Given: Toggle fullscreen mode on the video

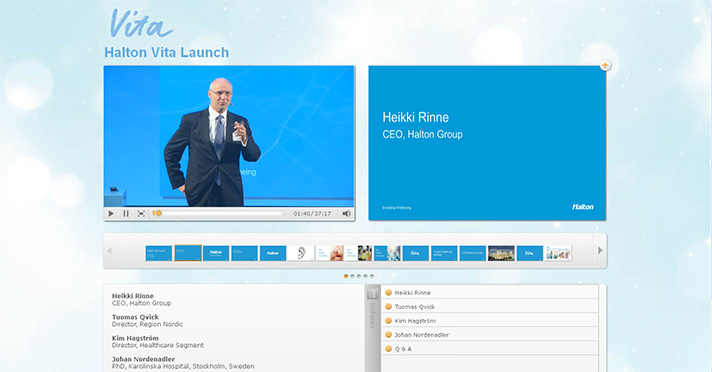Looking at the screenshot, I should coord(141,213).
